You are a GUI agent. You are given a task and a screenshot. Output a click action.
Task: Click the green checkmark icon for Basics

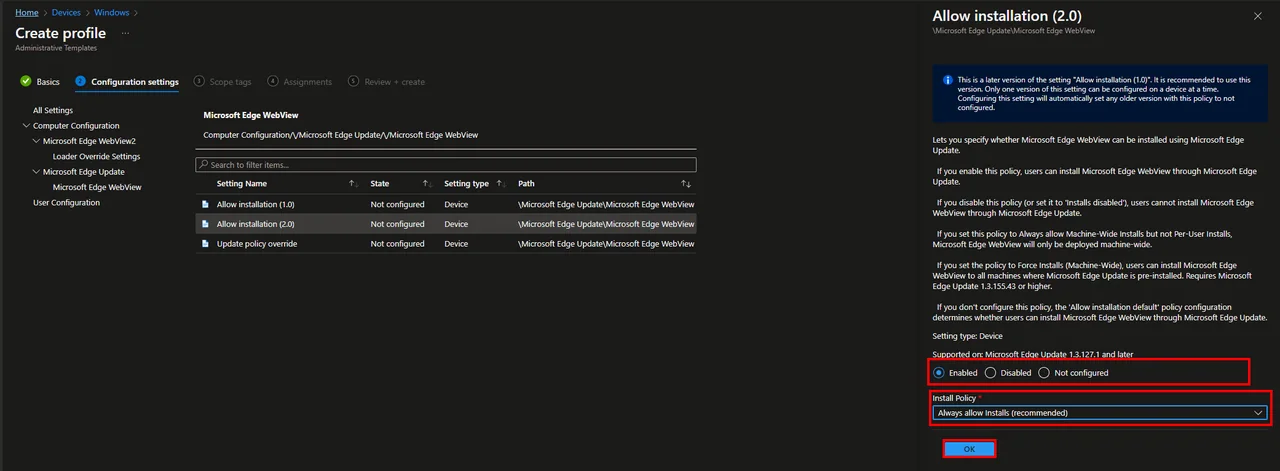click(25, 82)
